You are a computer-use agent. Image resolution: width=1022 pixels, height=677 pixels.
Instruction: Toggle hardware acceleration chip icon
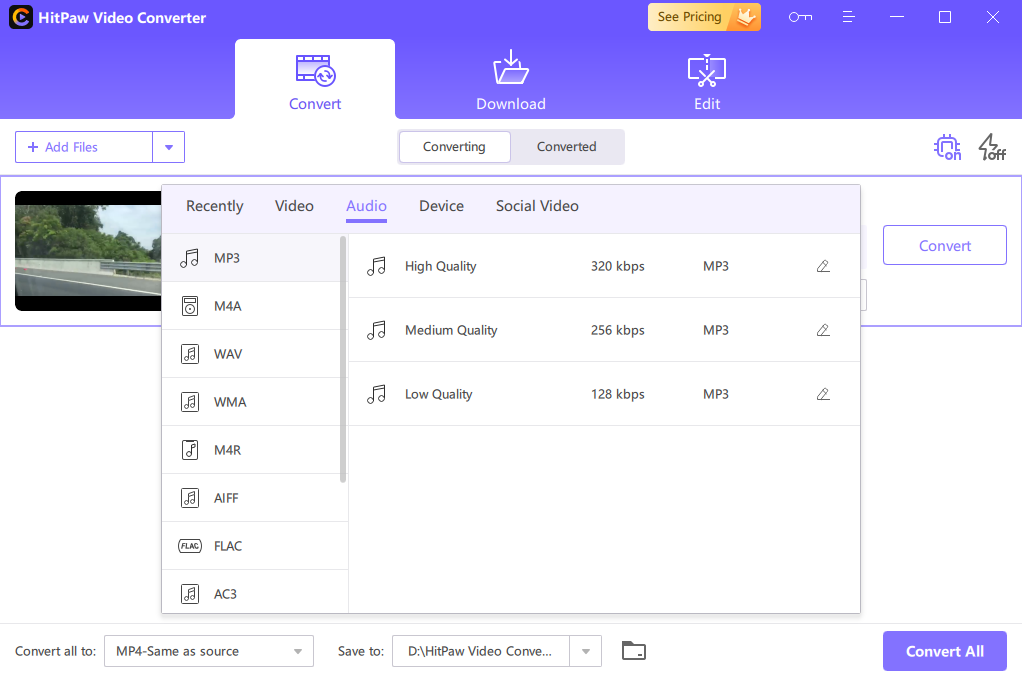947,148
